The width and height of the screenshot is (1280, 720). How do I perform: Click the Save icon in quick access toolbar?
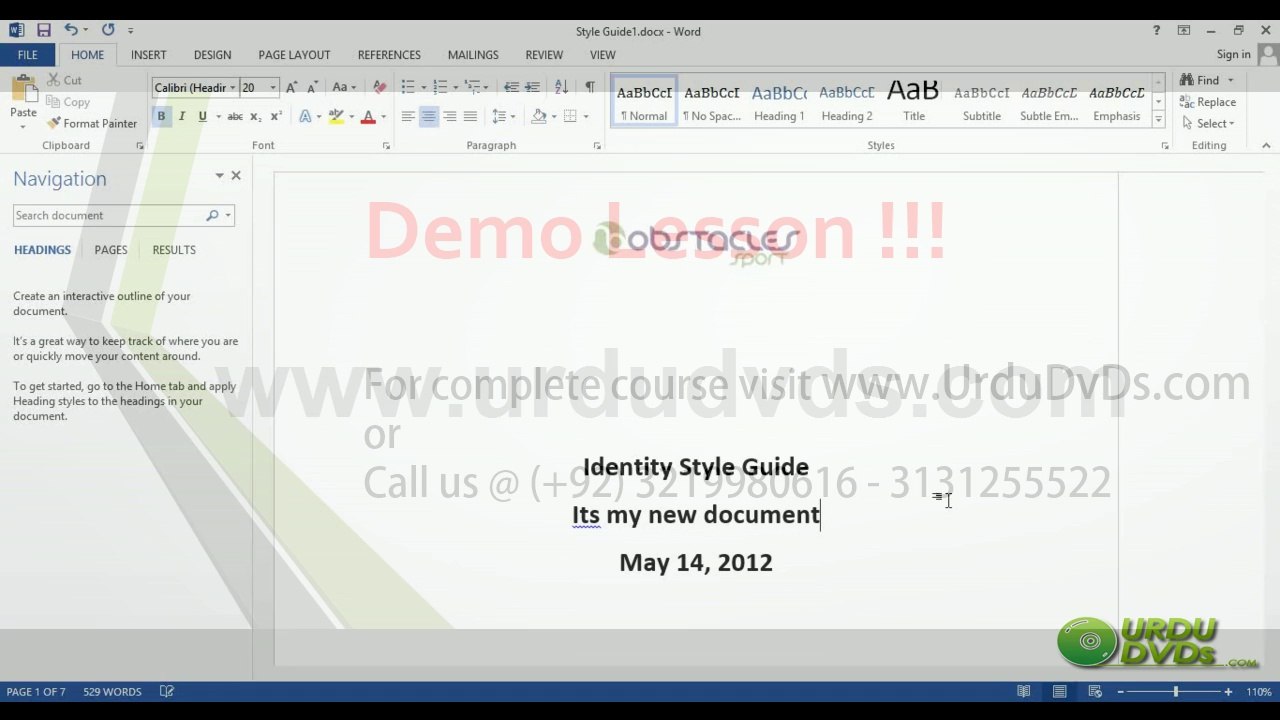point(43,31)
